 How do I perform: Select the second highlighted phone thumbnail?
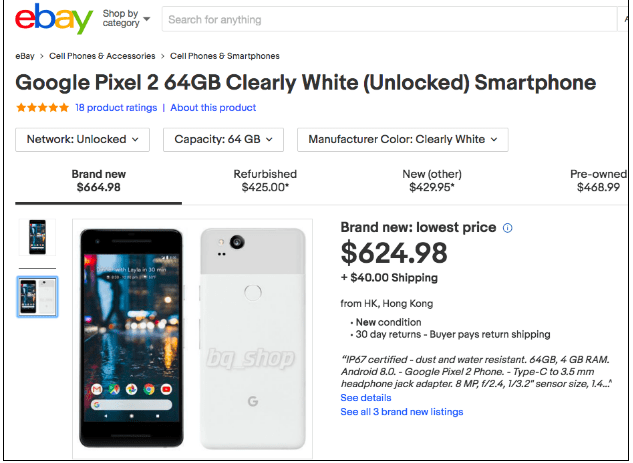pyautogui.click(x=37, y=296)
